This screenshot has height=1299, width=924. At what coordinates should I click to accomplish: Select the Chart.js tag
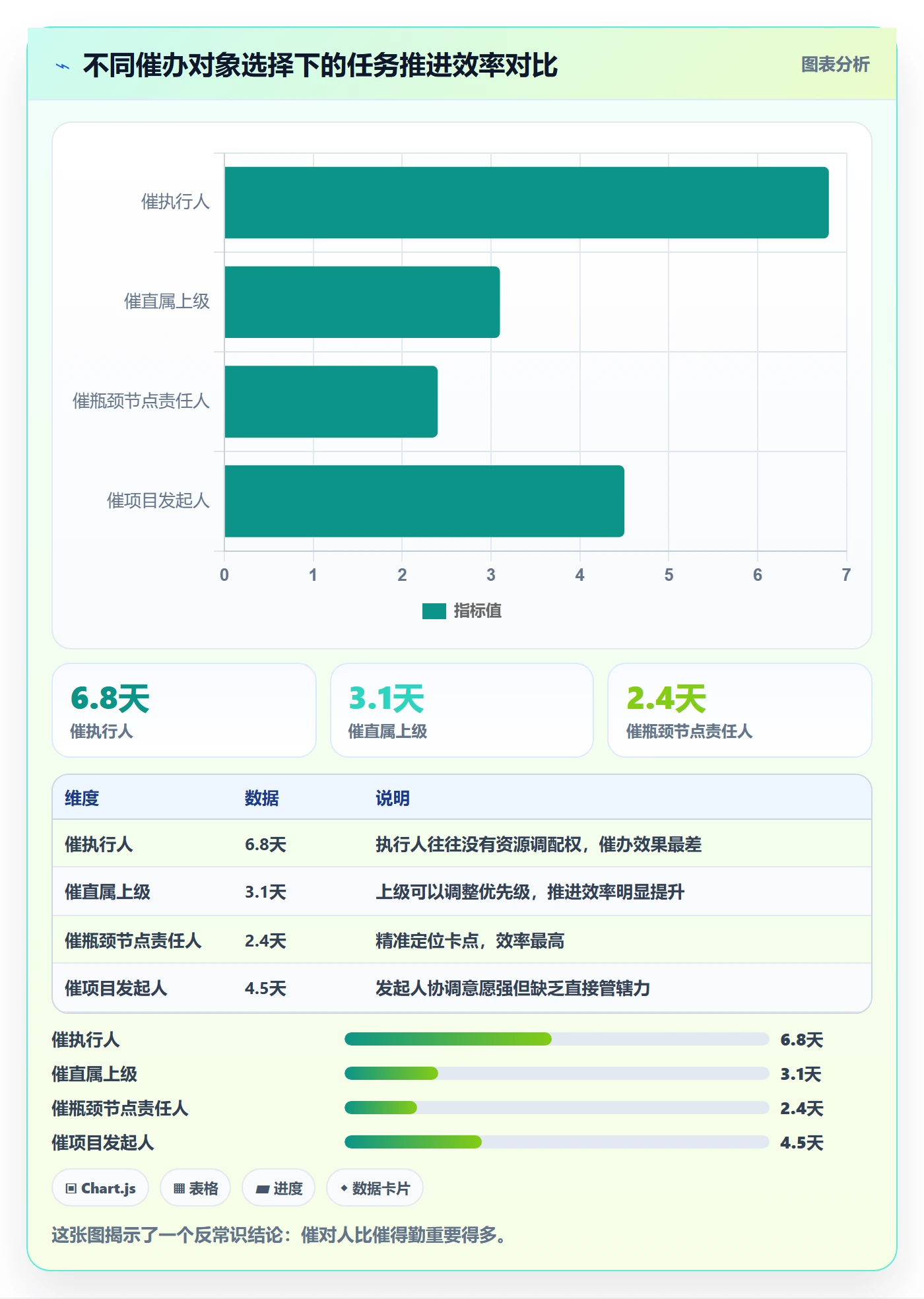pyautogui.click(x=100, y=1188)
